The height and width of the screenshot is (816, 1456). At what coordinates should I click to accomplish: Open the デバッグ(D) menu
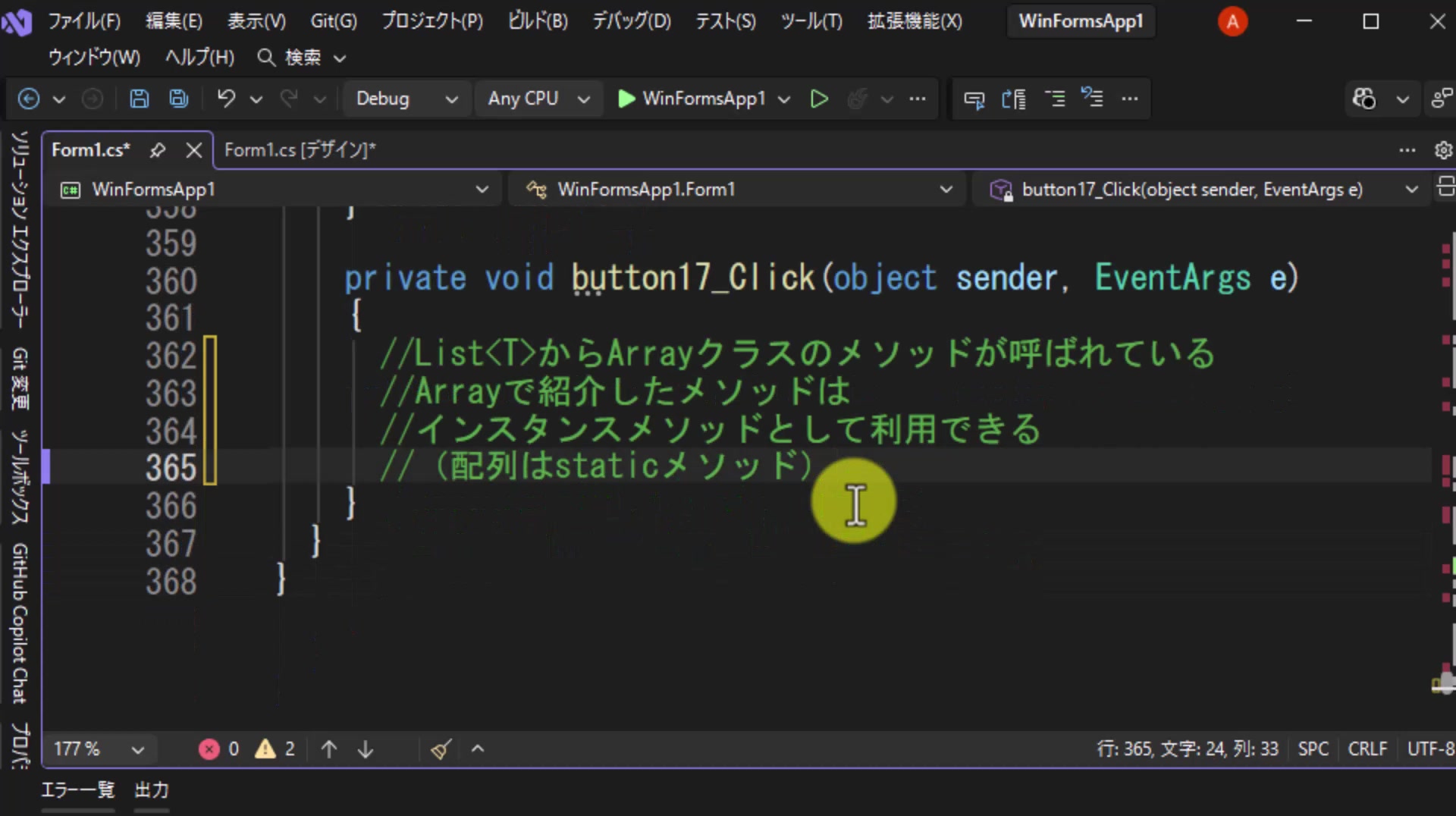point(632,21)
